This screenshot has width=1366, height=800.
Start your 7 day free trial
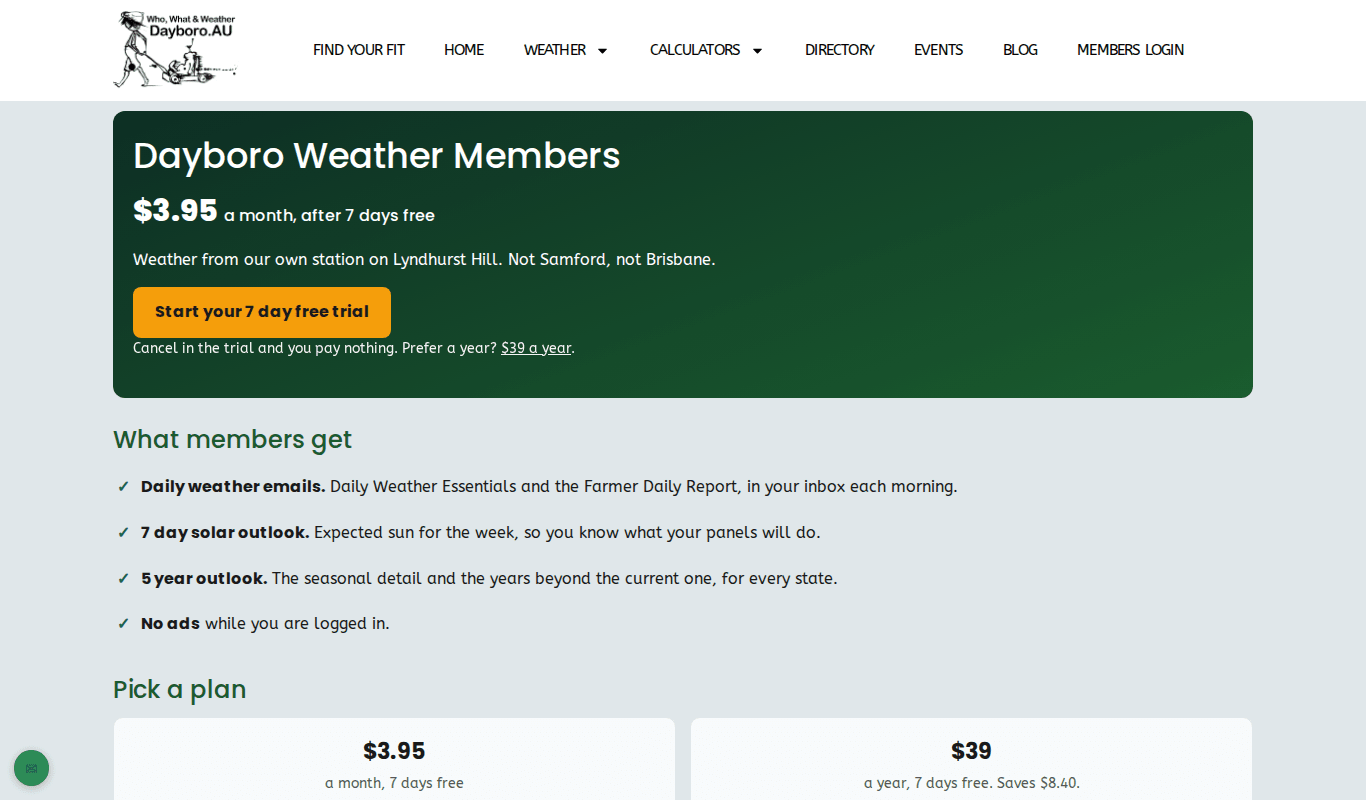[x=262, y=312]
